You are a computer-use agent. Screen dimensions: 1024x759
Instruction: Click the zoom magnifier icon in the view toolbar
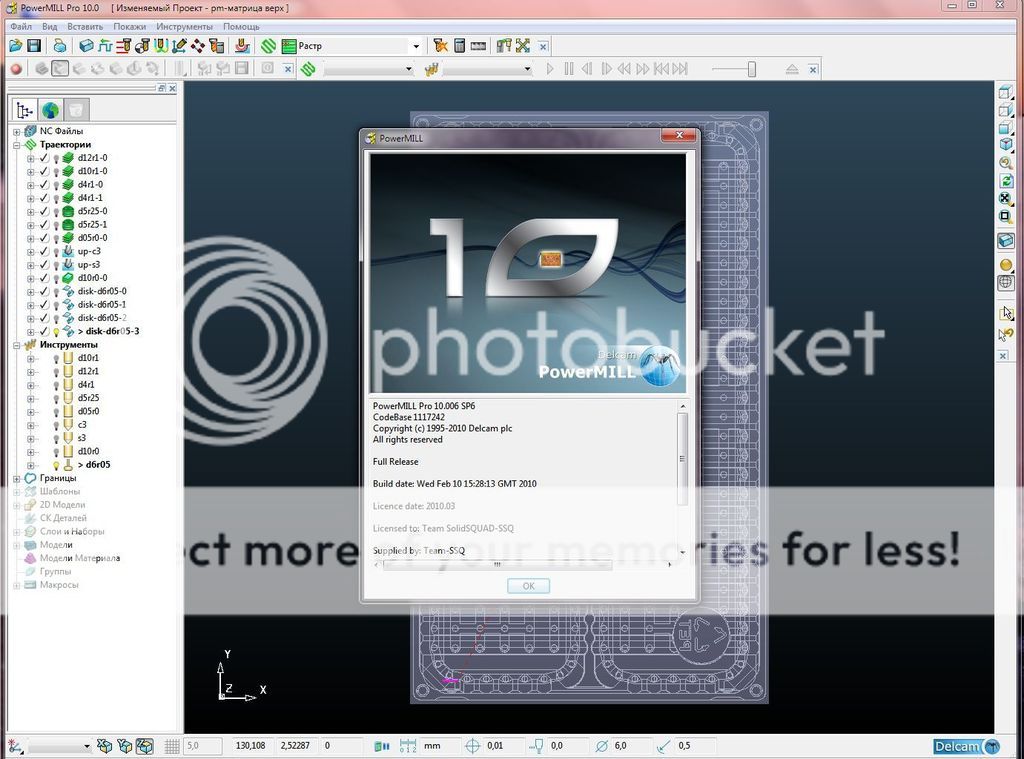(1006, 162)
